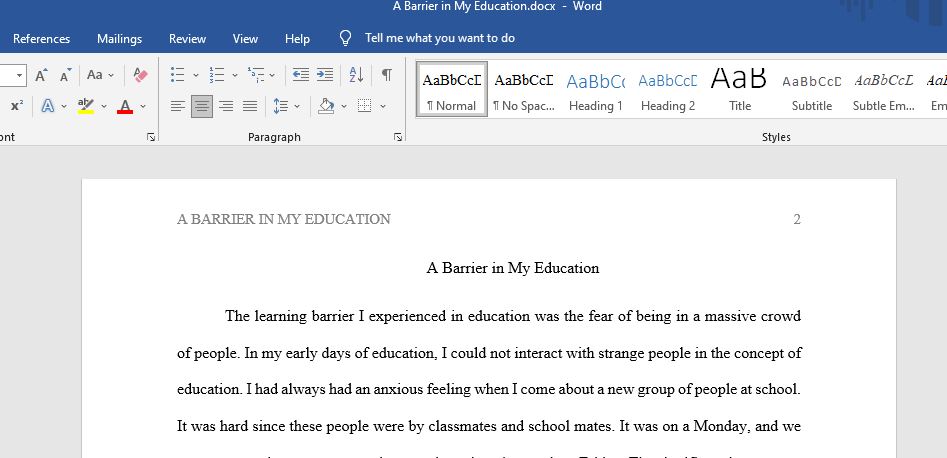Open the References tab
This screenshot has height=458, width=947.
pos(41,39)
